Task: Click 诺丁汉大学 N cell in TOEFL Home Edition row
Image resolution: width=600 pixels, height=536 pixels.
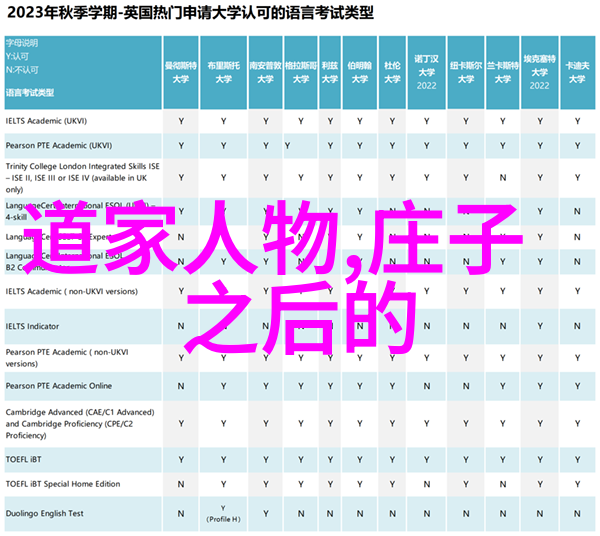Action: pos(426,484)
